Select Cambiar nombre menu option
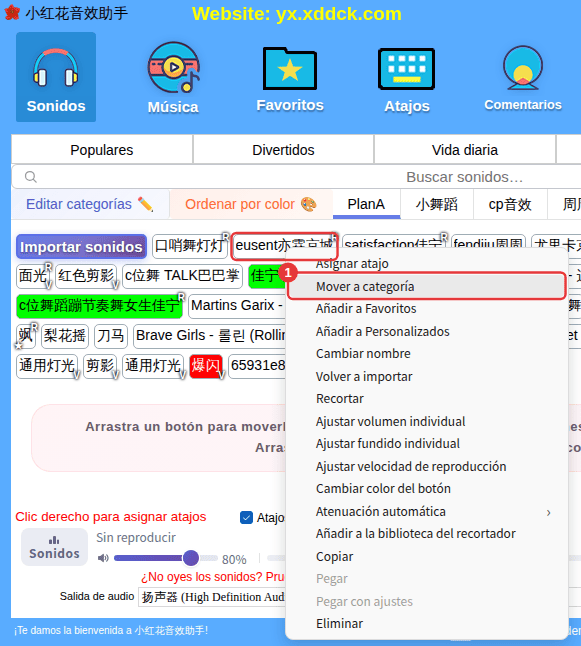Image resolution: width=581 pixels, height=646 pixels. [427, 353]
